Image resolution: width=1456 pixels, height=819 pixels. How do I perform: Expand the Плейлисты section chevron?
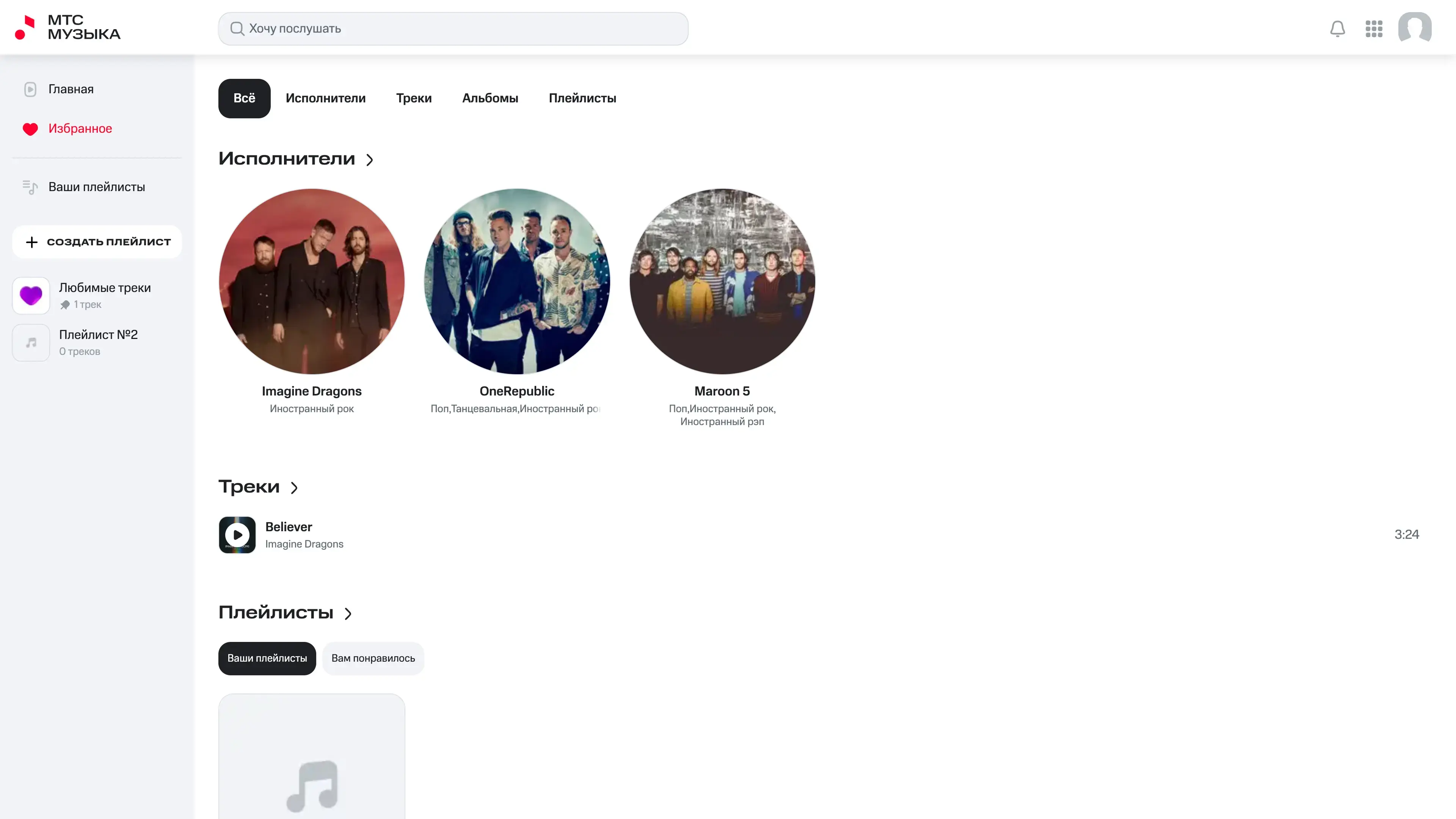348,614
